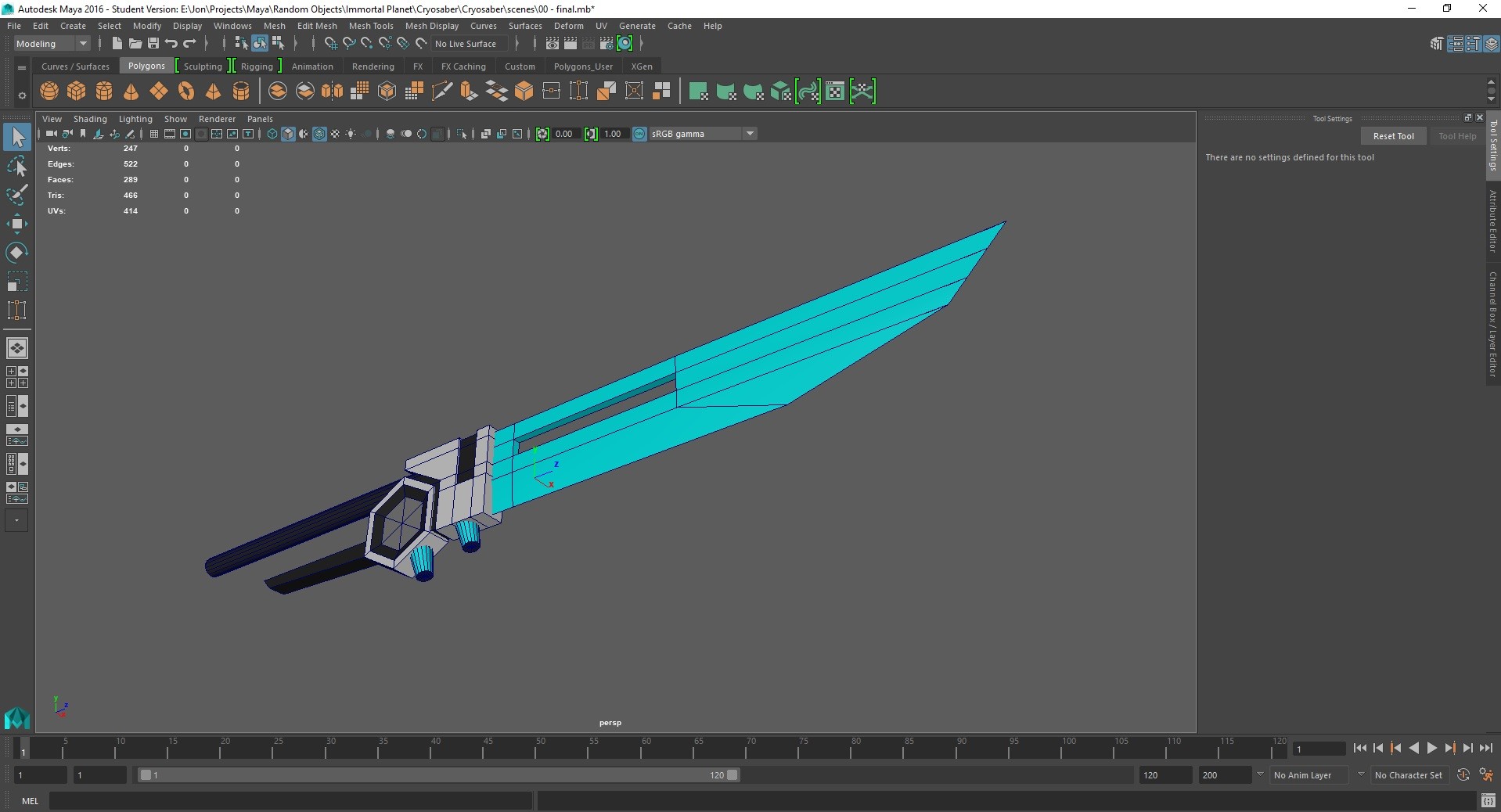The image size is (1501, 812).
Task: Pick the Rotate tool in toolbox
Action: 16,253
